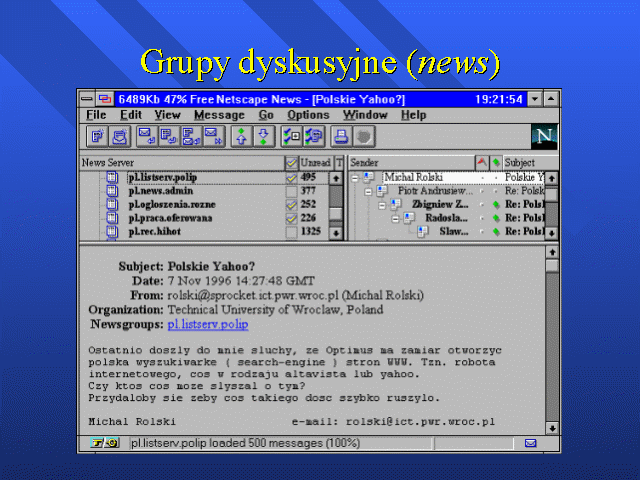Open the Help menu
640x480 pixels.
(x=413, y=115)
